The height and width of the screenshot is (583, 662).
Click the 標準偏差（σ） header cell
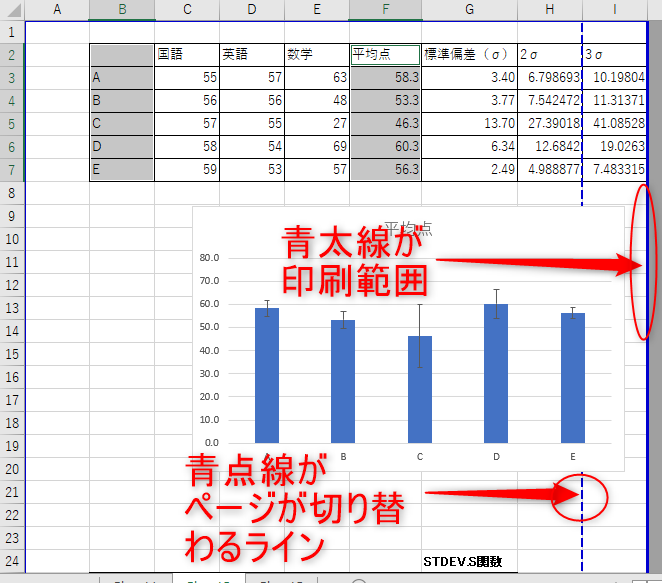(469, 54)
